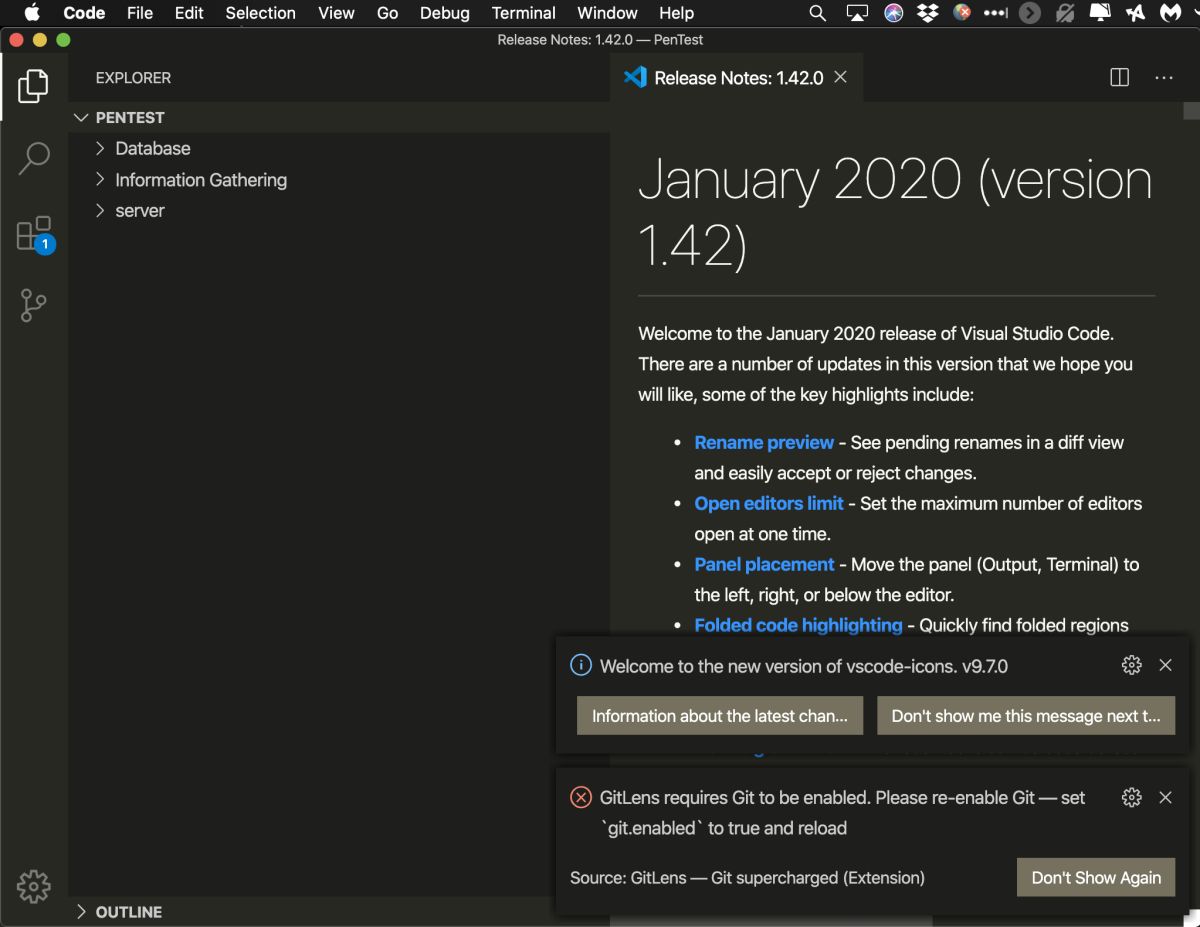
Task: Open the Window menu
Action: tap(607, 13)
